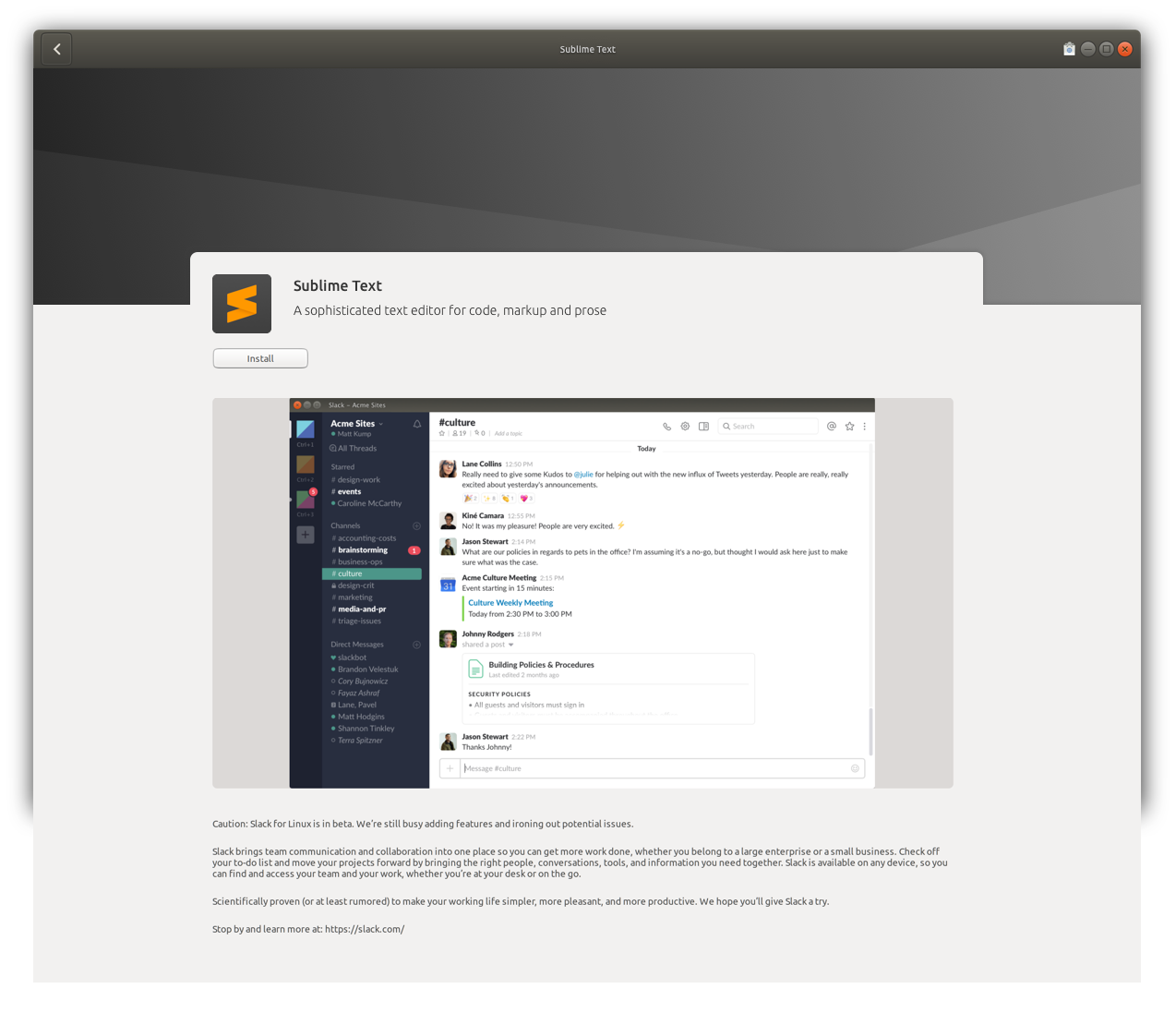Toggle notifications with the bell icon
Image resolution: width=1176 pixels, height=1013 pixels.
416,423
